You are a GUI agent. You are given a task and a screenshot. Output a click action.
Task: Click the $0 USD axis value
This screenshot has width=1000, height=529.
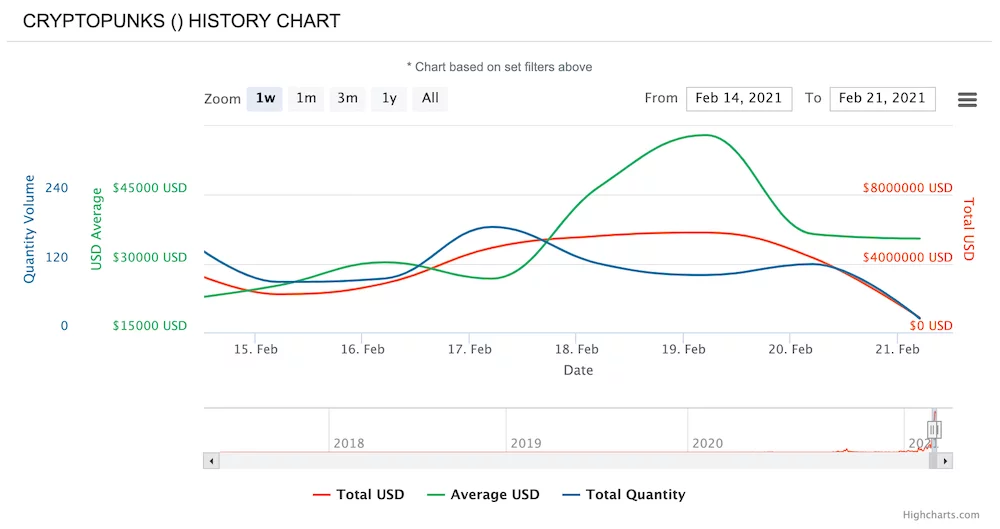[x=930, y=326]
